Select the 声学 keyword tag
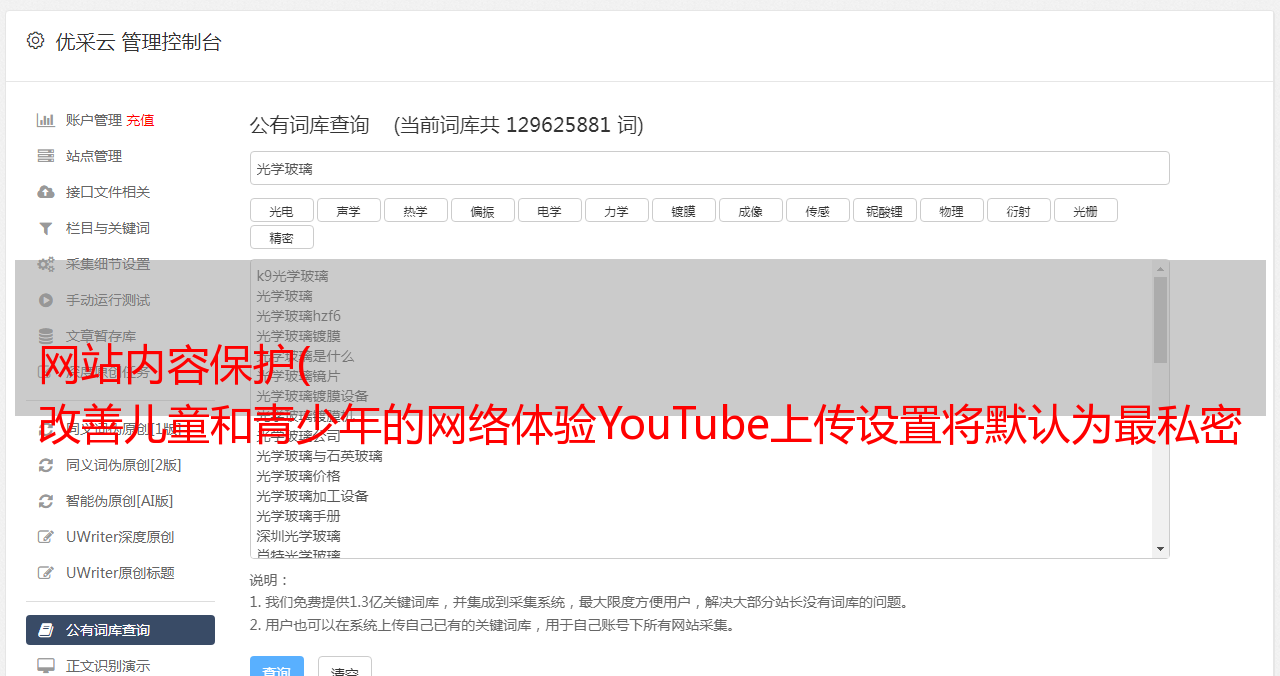Viewport: 1280px width, 676px height. coord(348,210)
